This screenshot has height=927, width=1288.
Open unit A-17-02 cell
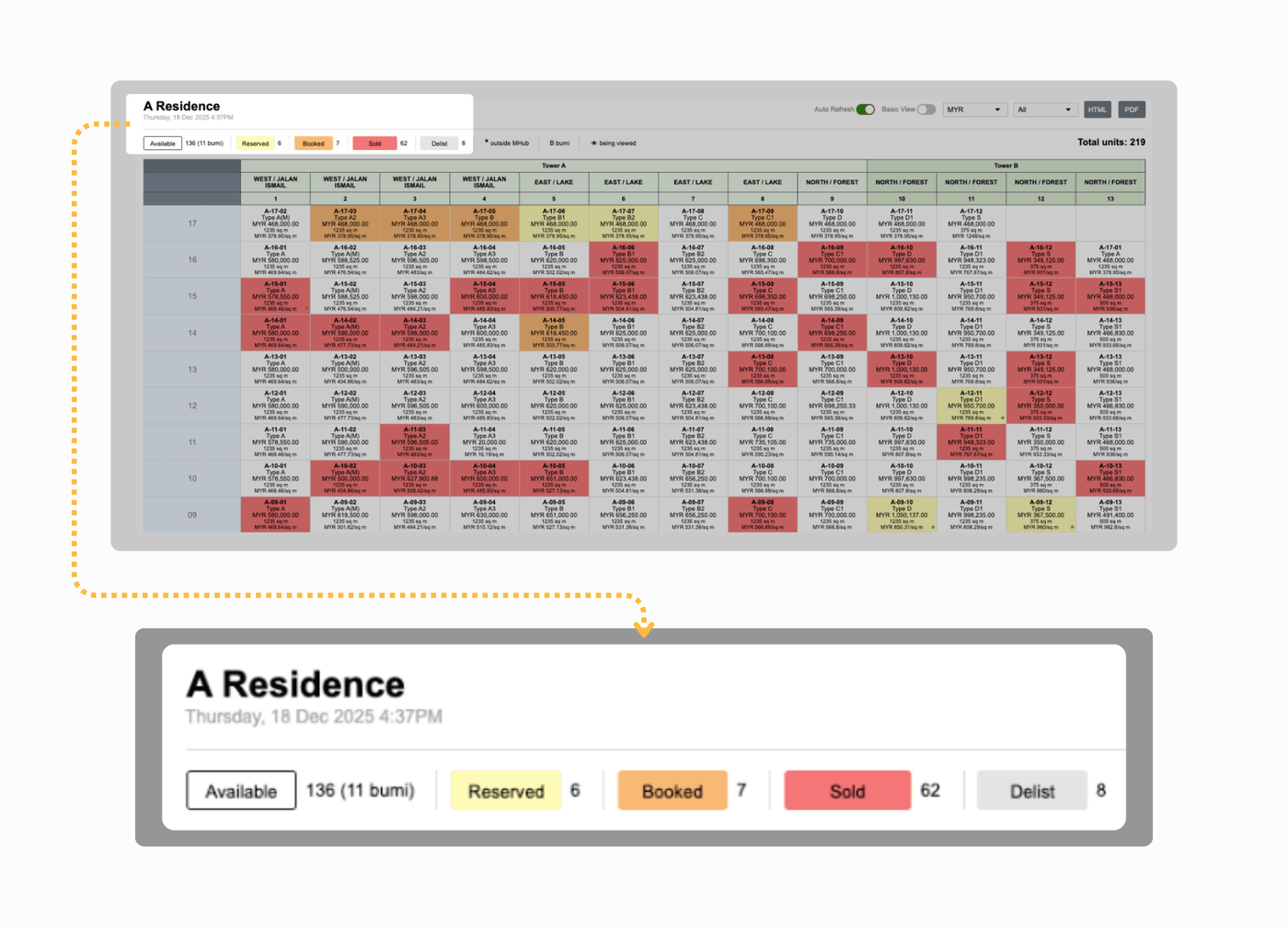tap(276, 223)
